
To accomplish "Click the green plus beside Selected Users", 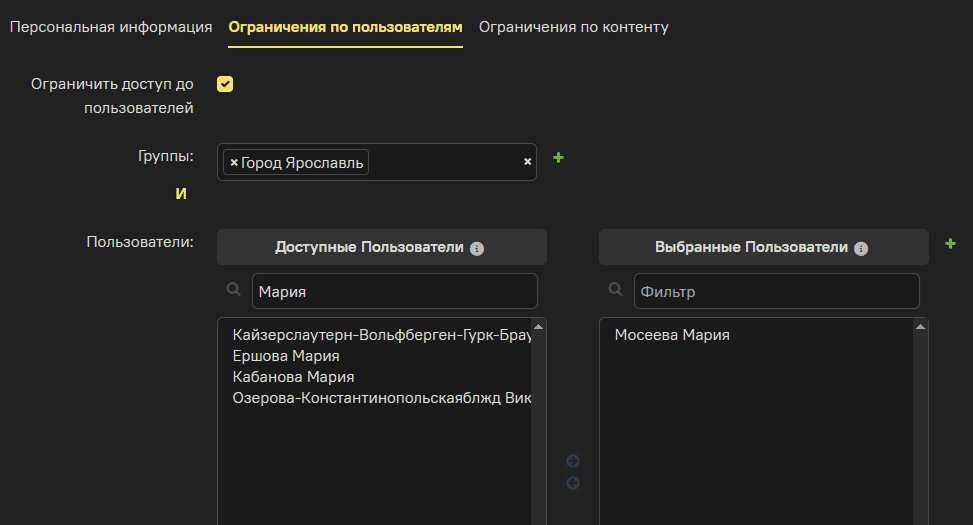I will pos(950,243).
